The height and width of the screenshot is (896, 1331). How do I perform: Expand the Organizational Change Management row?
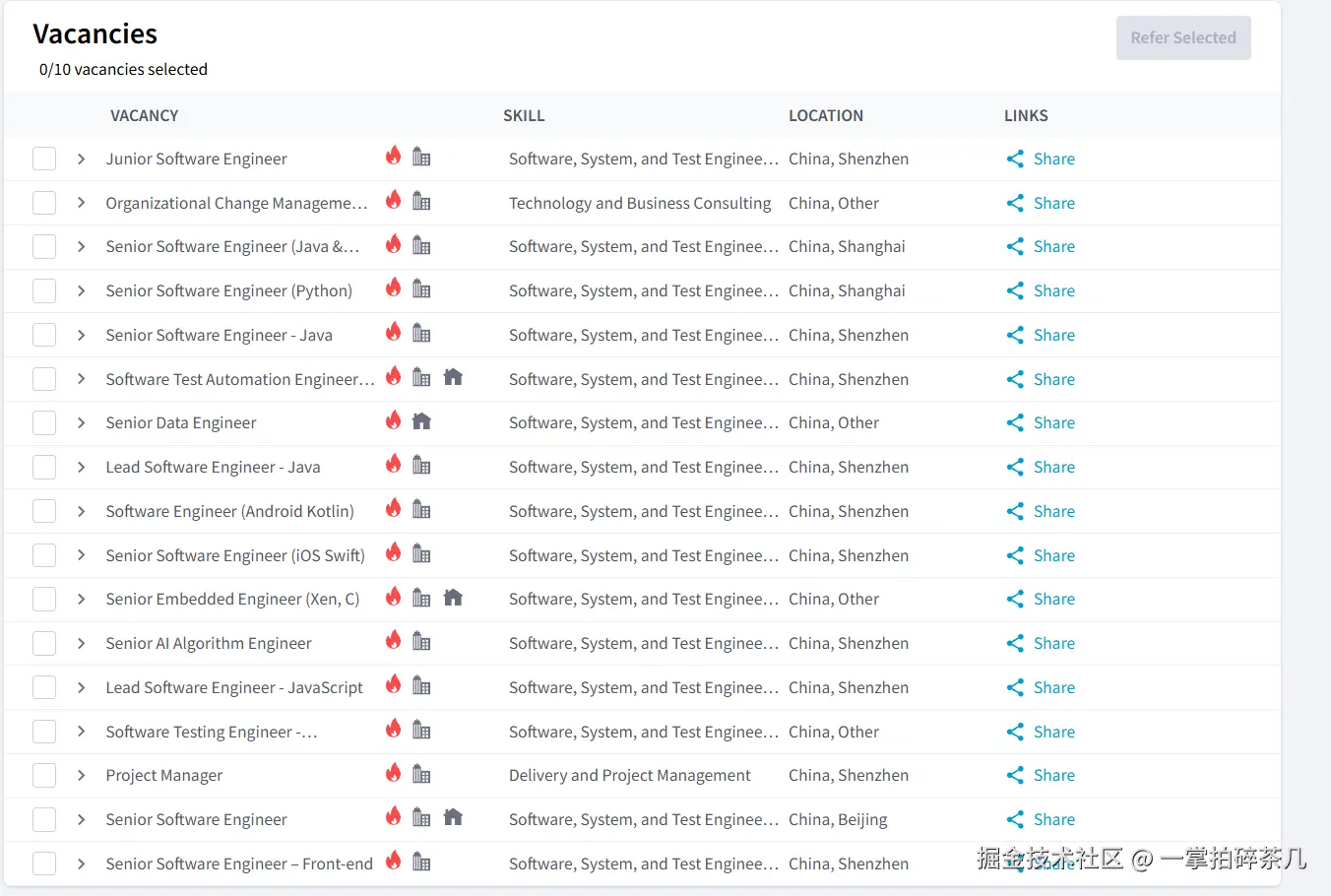point(81,203)
